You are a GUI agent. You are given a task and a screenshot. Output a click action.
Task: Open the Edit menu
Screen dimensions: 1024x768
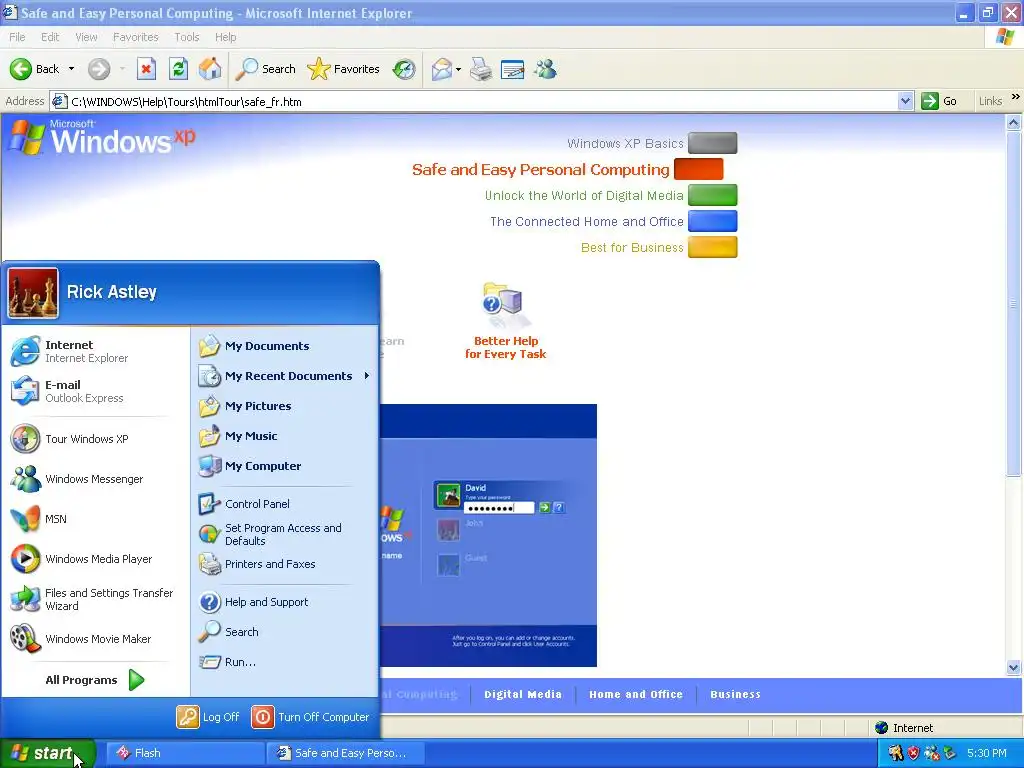pos(50,37)
